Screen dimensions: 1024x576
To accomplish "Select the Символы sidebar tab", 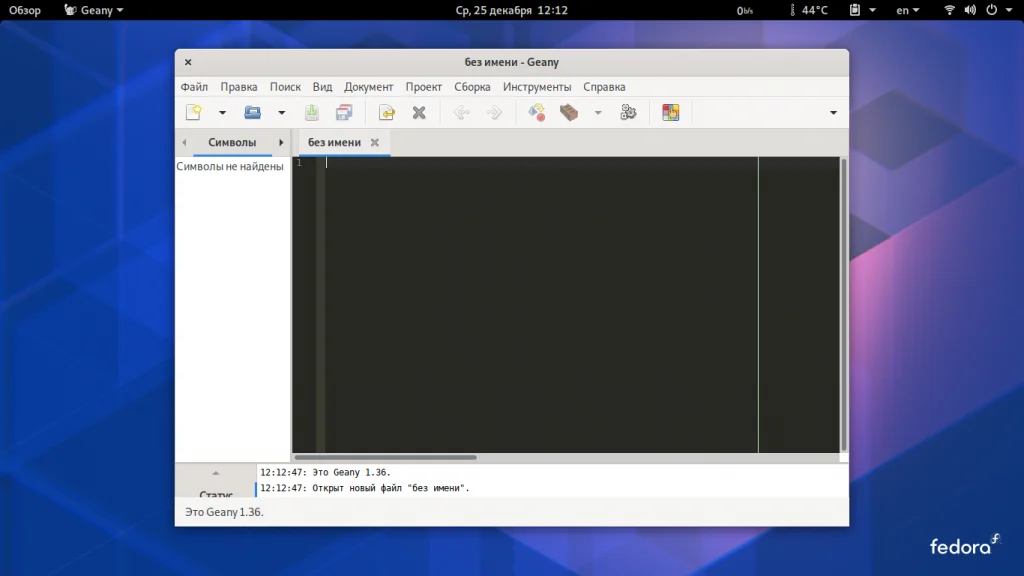I will [x=232, y=143].
